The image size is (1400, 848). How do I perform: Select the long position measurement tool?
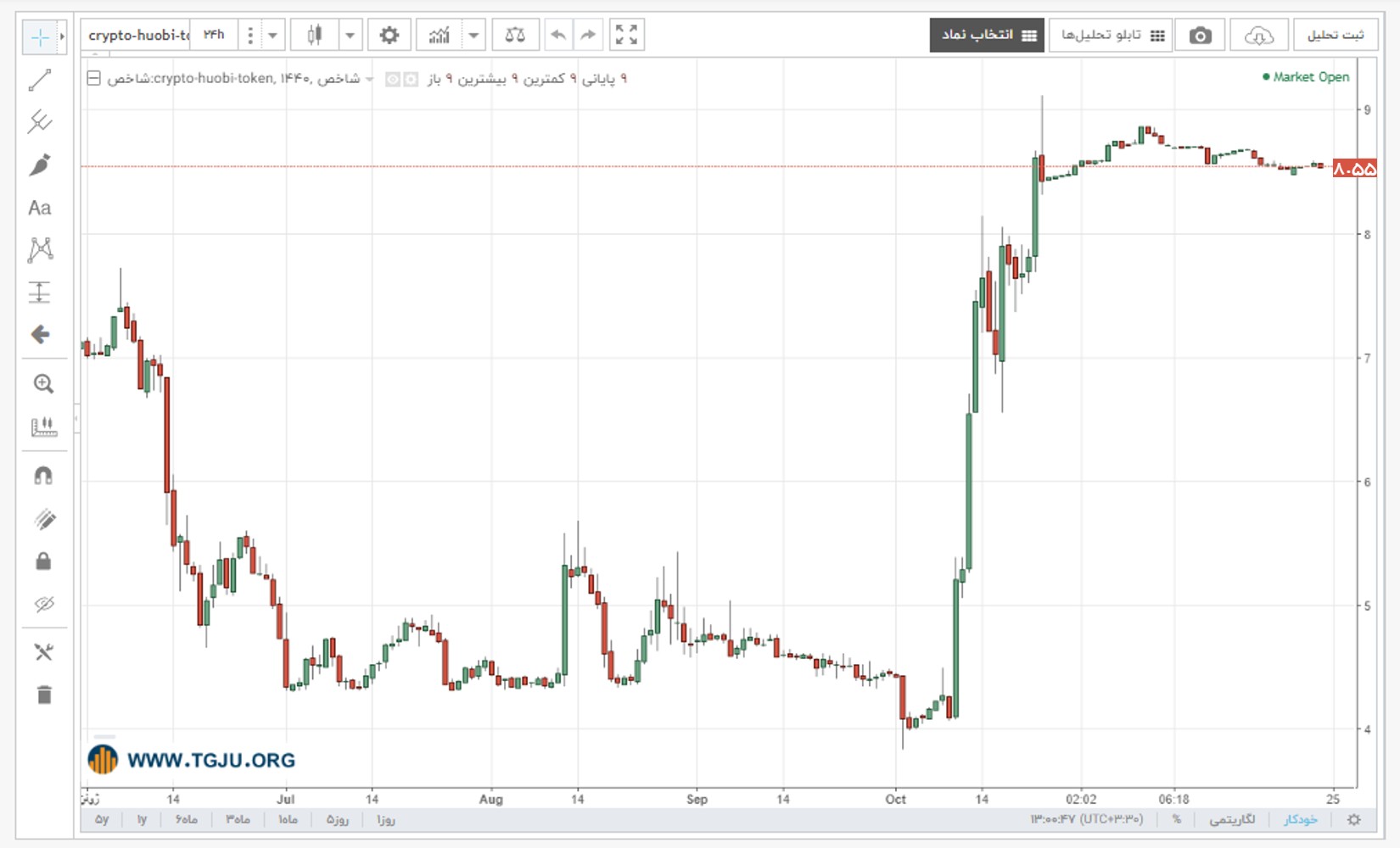pyautogui.click(x=40, y=293)
